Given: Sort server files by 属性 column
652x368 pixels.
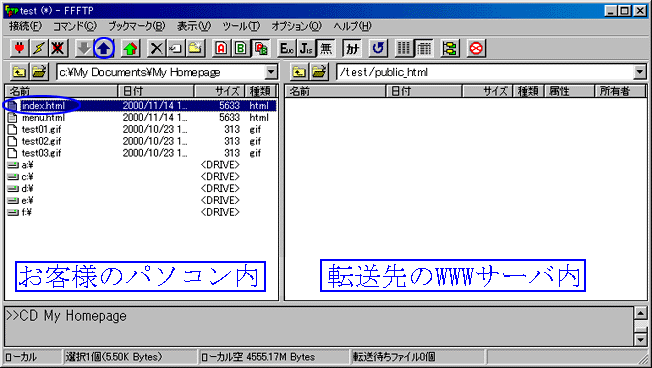Looking at the screenshot, I should coord(569,91).
